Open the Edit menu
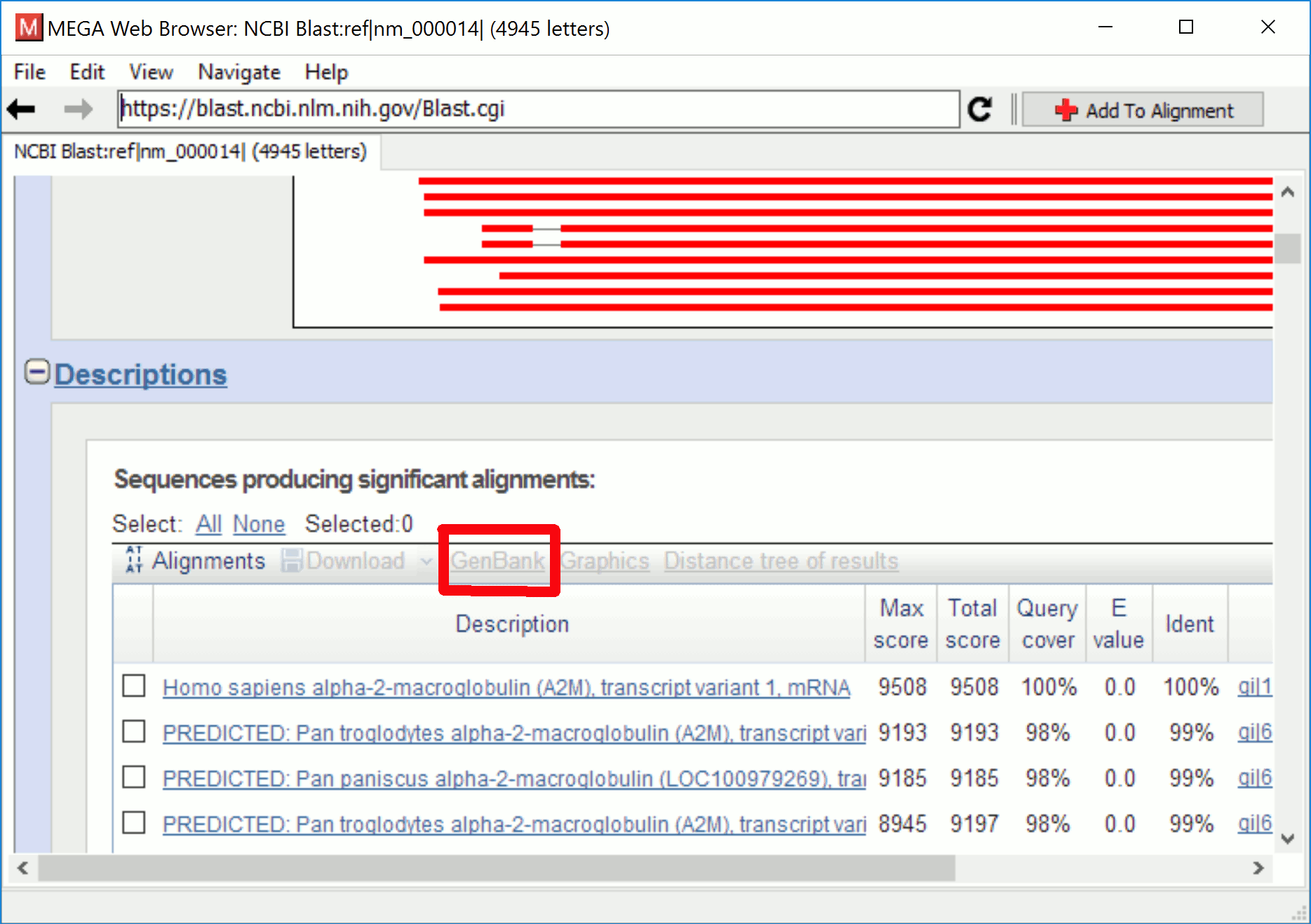The width and height of the screenshot is (1311, 924). (x=87, y=72)
